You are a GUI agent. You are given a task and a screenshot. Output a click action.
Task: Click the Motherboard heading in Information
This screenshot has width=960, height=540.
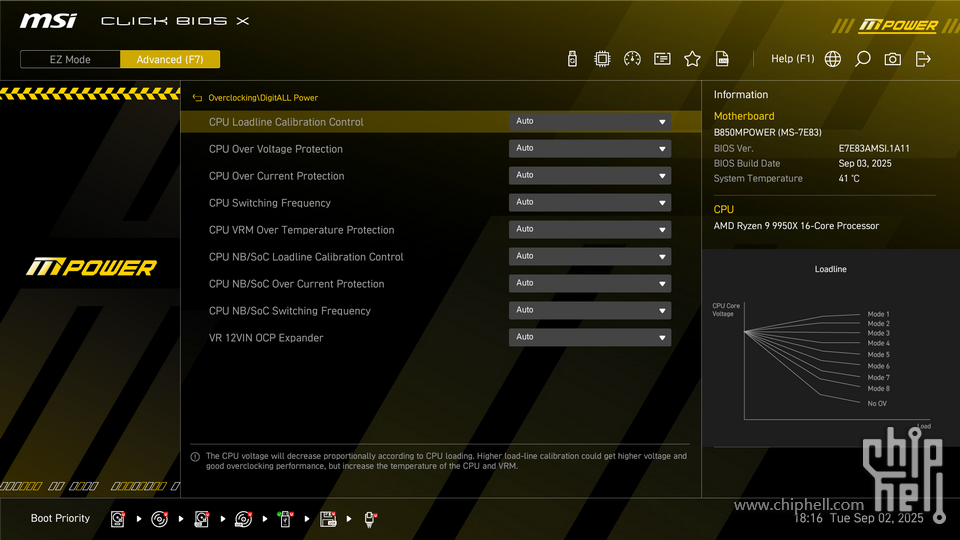point(744,116)
